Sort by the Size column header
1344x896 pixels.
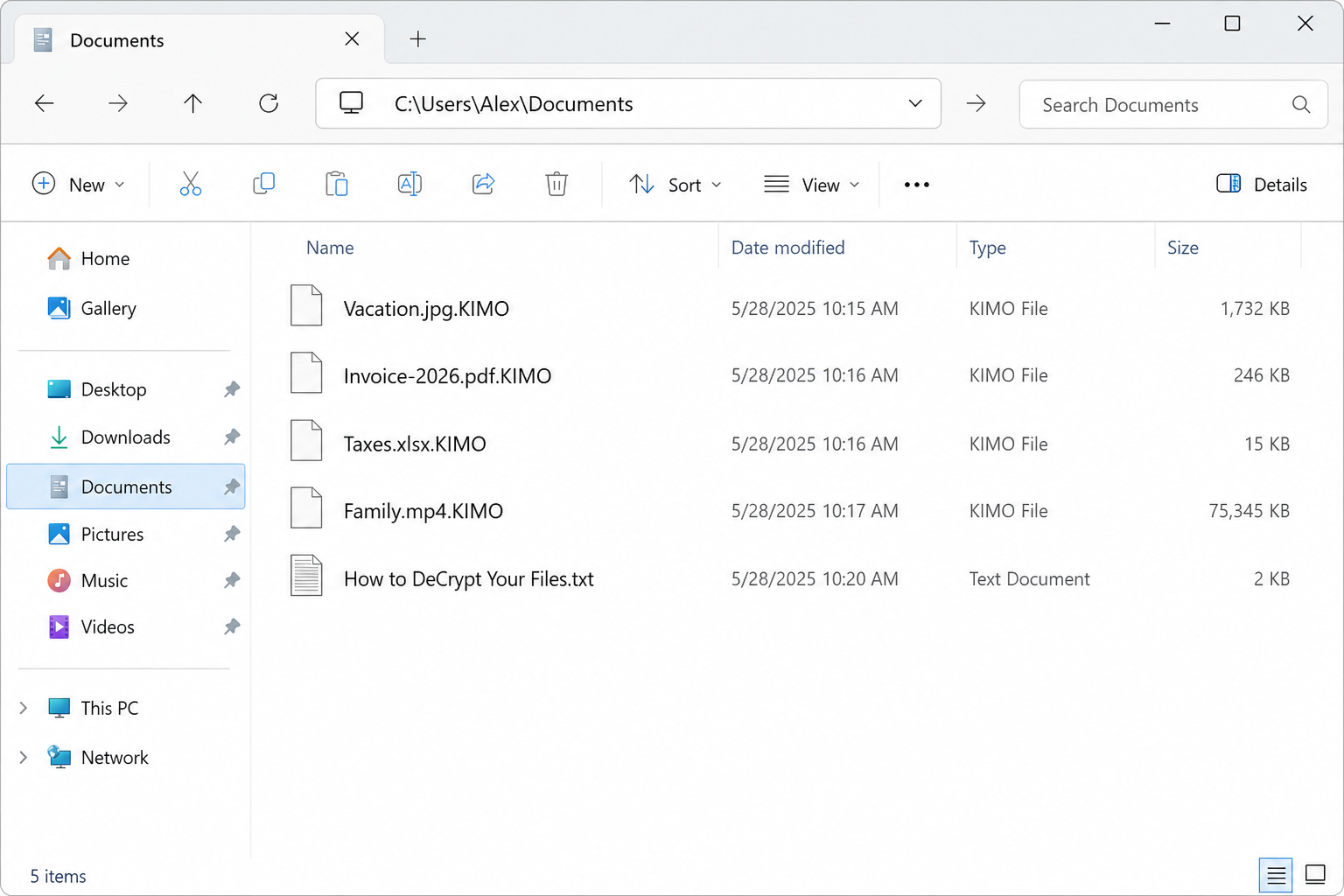(1183, 248)
